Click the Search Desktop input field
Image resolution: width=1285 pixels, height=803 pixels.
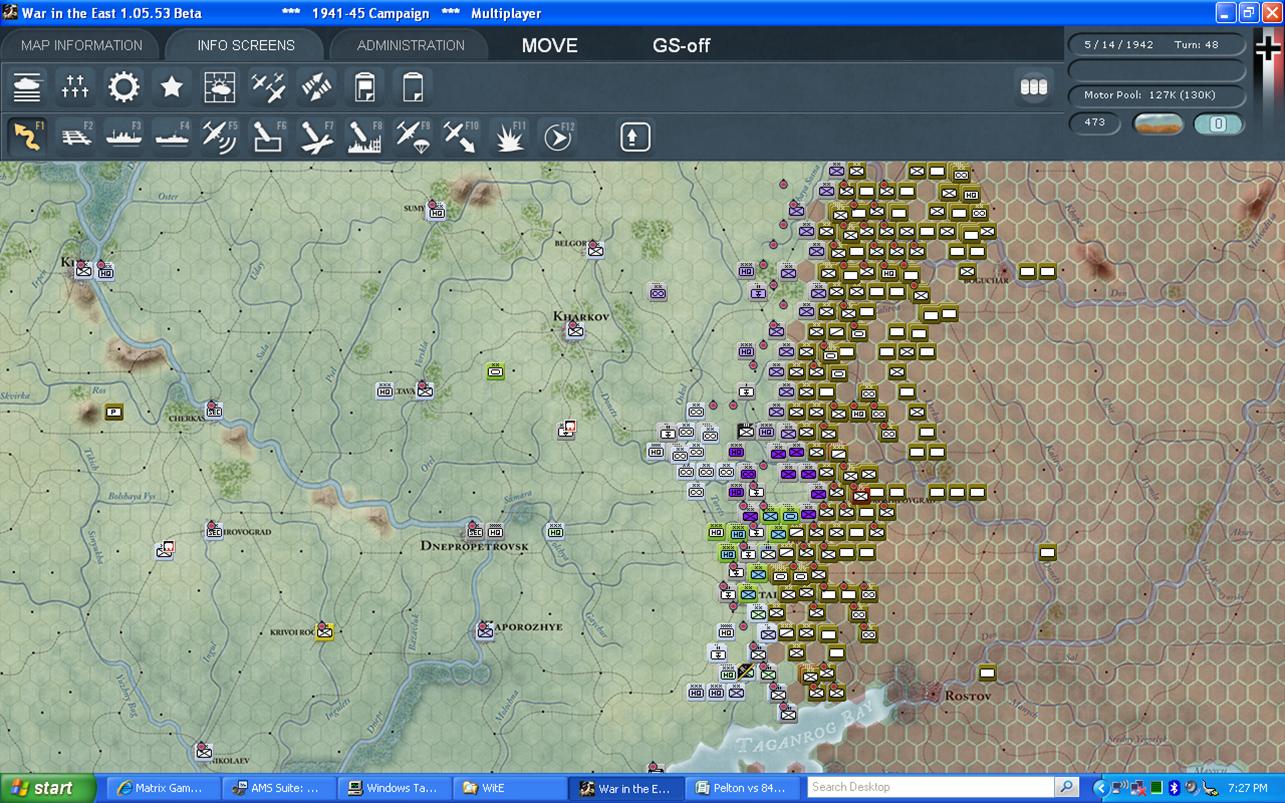pyautogui.click(x=930, y=787)
